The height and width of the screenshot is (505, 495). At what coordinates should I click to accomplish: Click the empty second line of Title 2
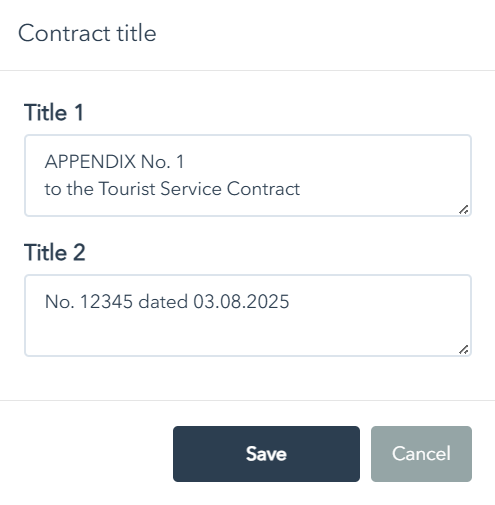[x=248, y=329]
